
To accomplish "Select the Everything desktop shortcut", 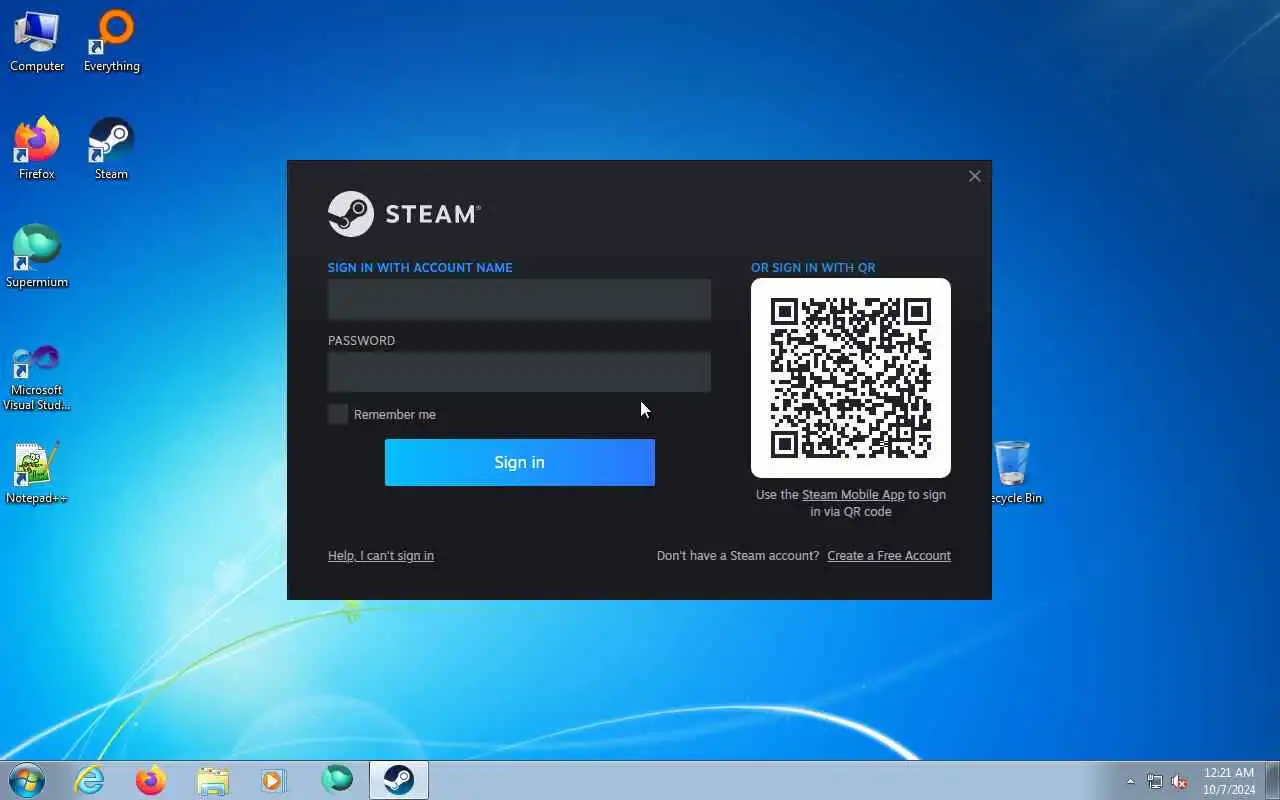I will click(x=112, y=41).
